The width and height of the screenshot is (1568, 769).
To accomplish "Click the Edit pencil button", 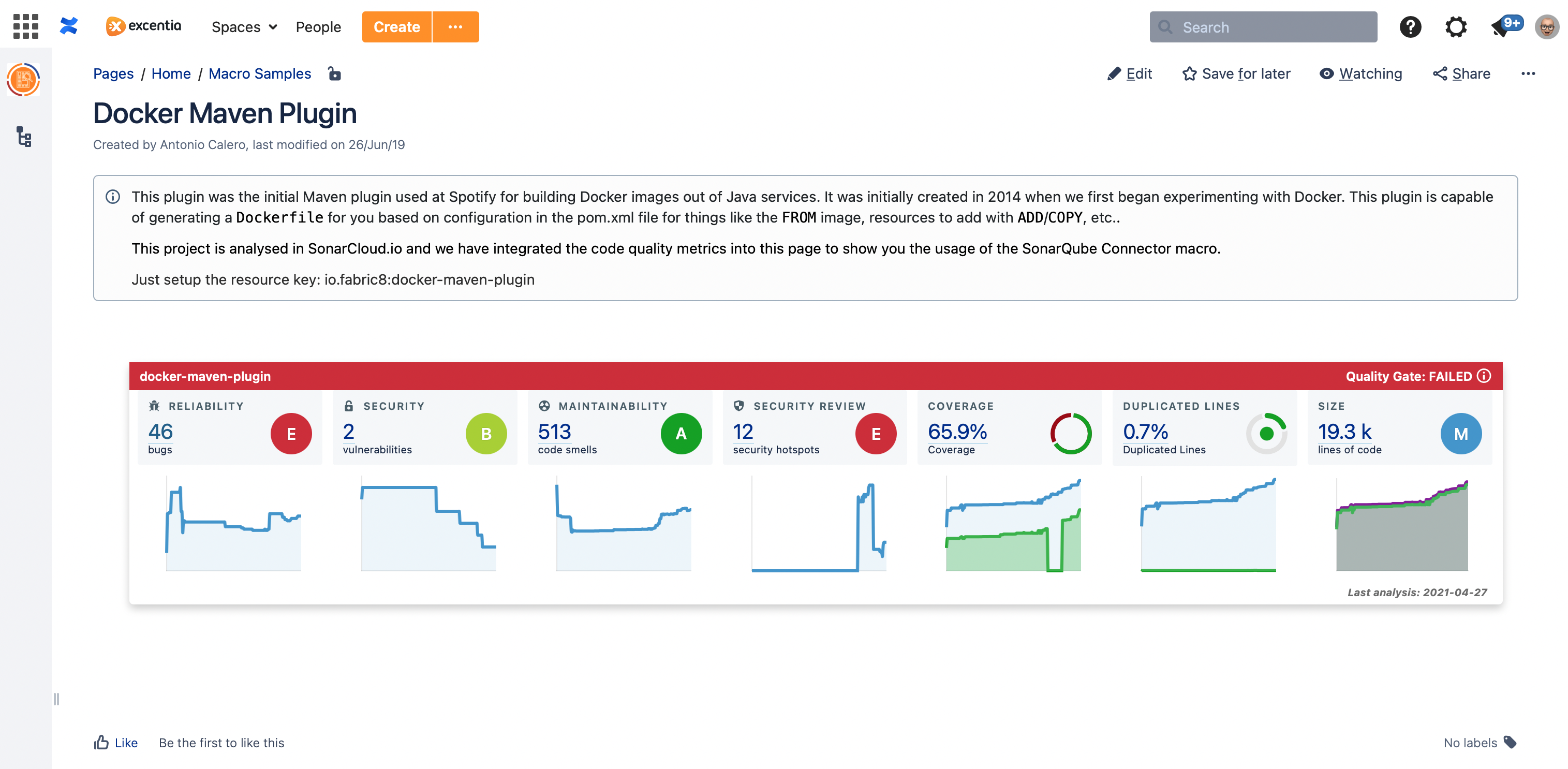I will (x=1129, y=73).
